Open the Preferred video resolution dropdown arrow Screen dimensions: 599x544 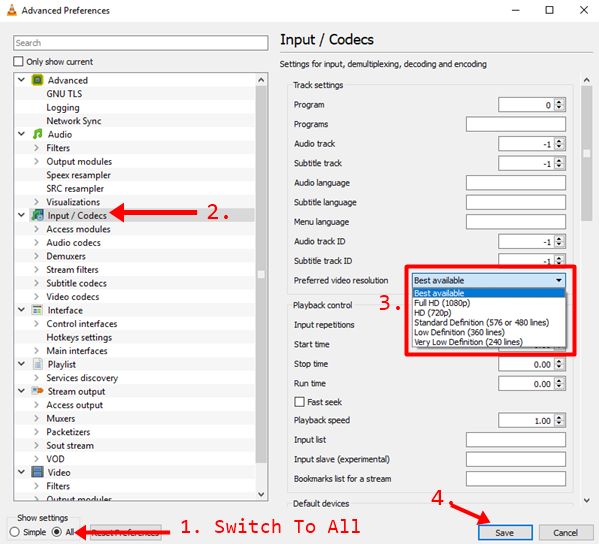point(559,280)
